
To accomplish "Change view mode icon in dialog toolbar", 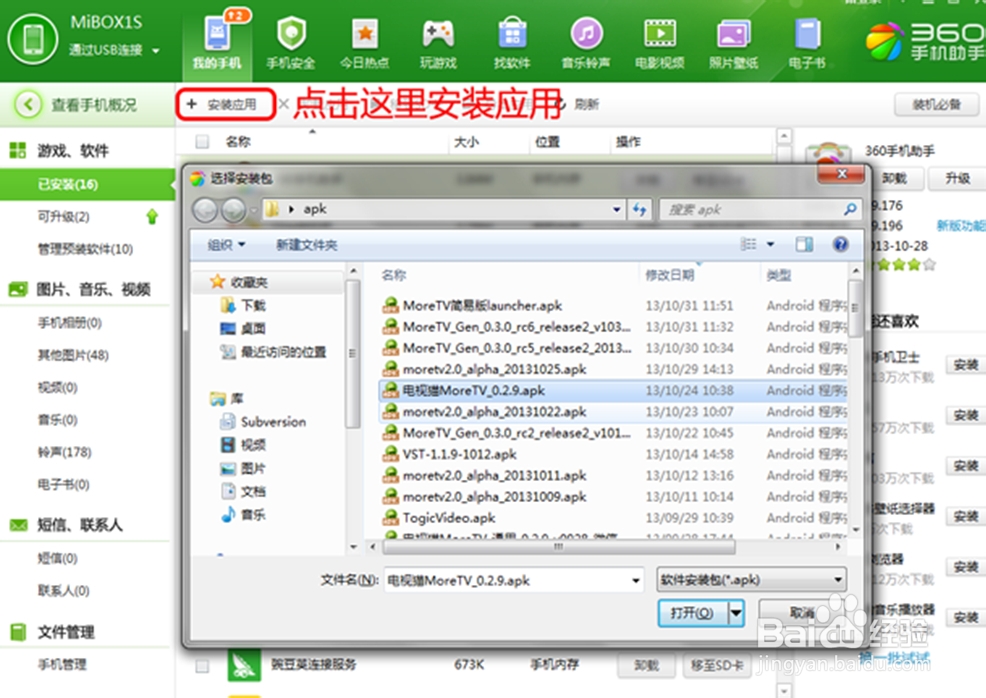I will pyautogui.click(x=748, y=245).
